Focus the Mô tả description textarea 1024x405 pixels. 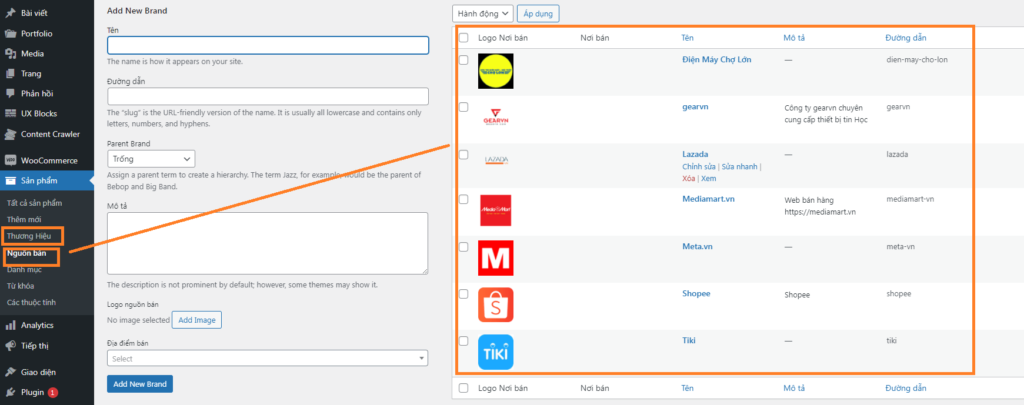[268, 243]
